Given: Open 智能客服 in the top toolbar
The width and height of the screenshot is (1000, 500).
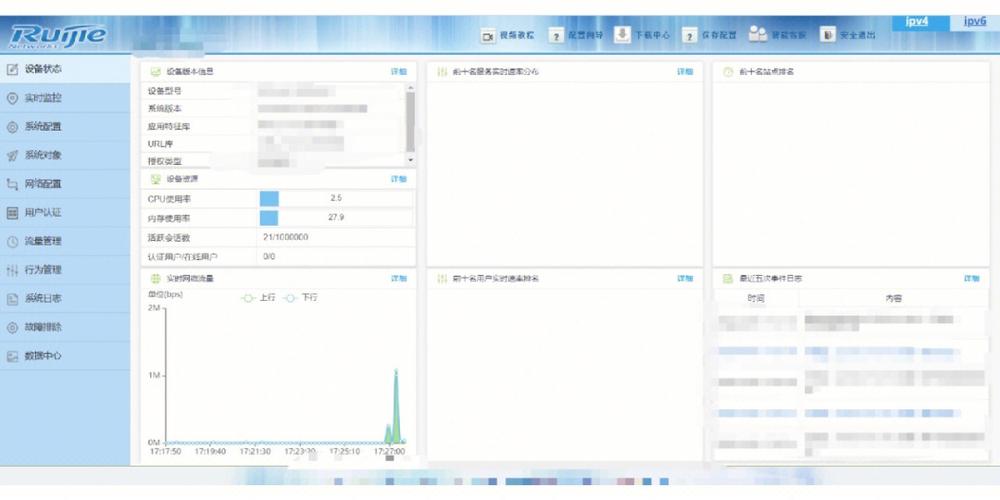Looking at the screenshot, I should pyautogui.click(x=777, y=35).
